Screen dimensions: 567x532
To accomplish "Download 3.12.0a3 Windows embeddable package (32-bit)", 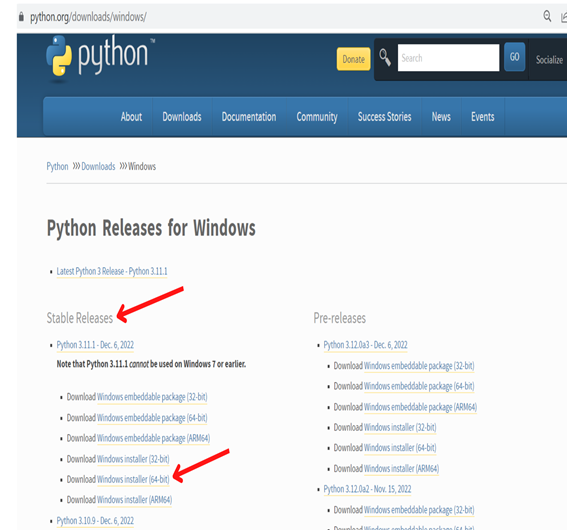I will [x=419, y=366].
